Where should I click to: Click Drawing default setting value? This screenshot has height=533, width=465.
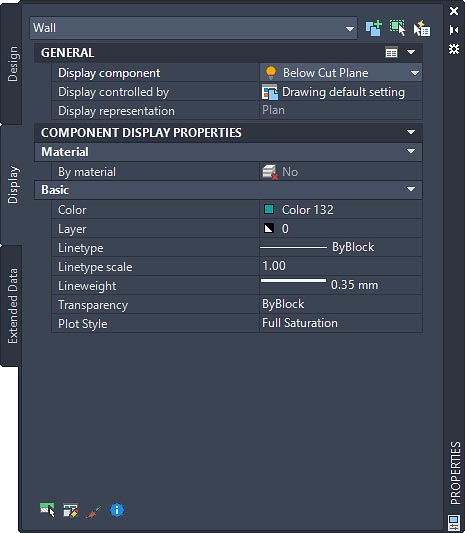343,92
